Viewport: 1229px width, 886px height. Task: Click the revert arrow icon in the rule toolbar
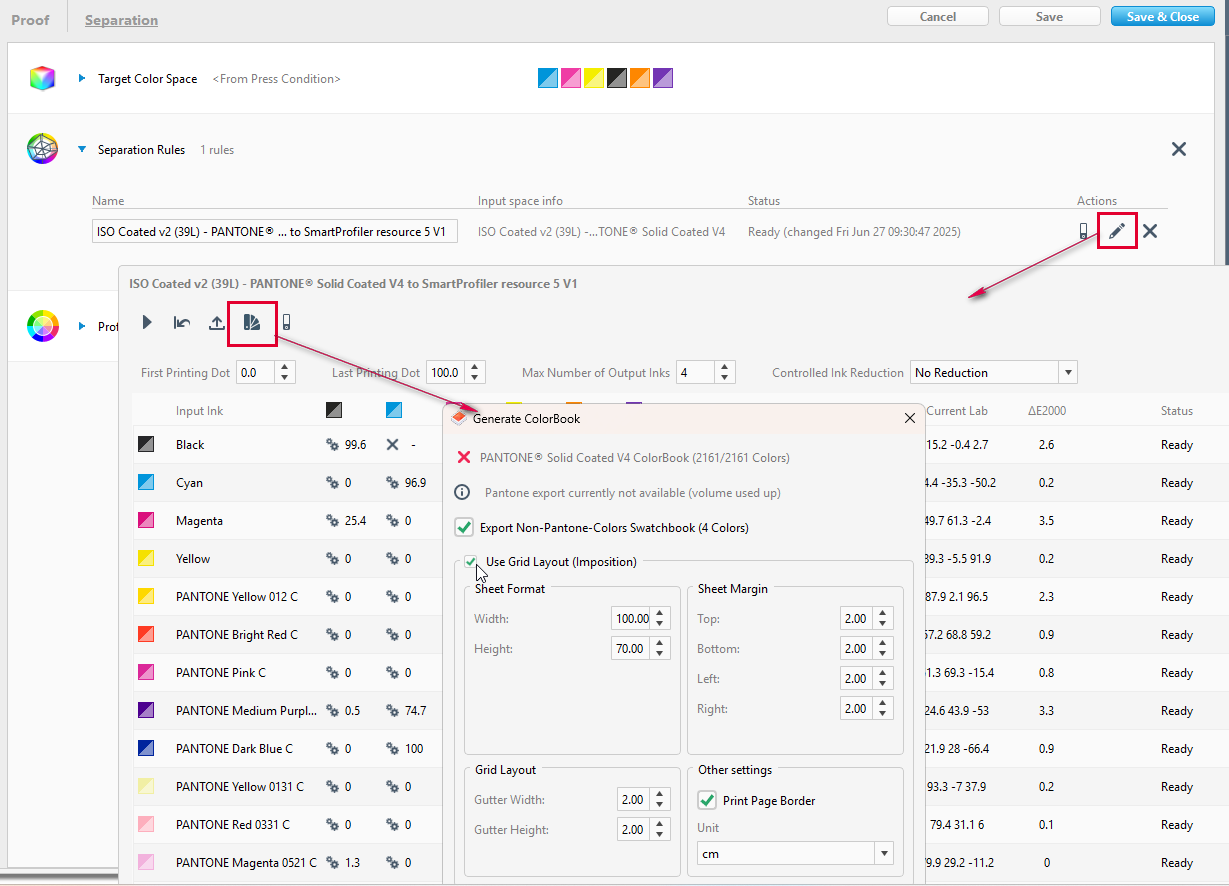point(181,322)
